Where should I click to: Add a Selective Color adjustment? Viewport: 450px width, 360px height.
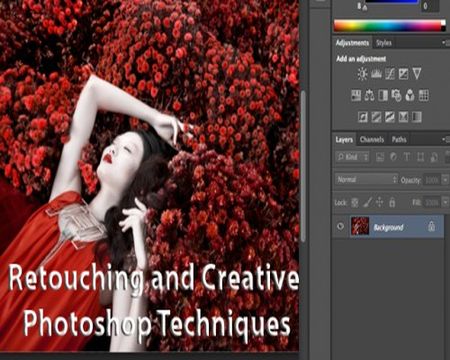[403, 117]
